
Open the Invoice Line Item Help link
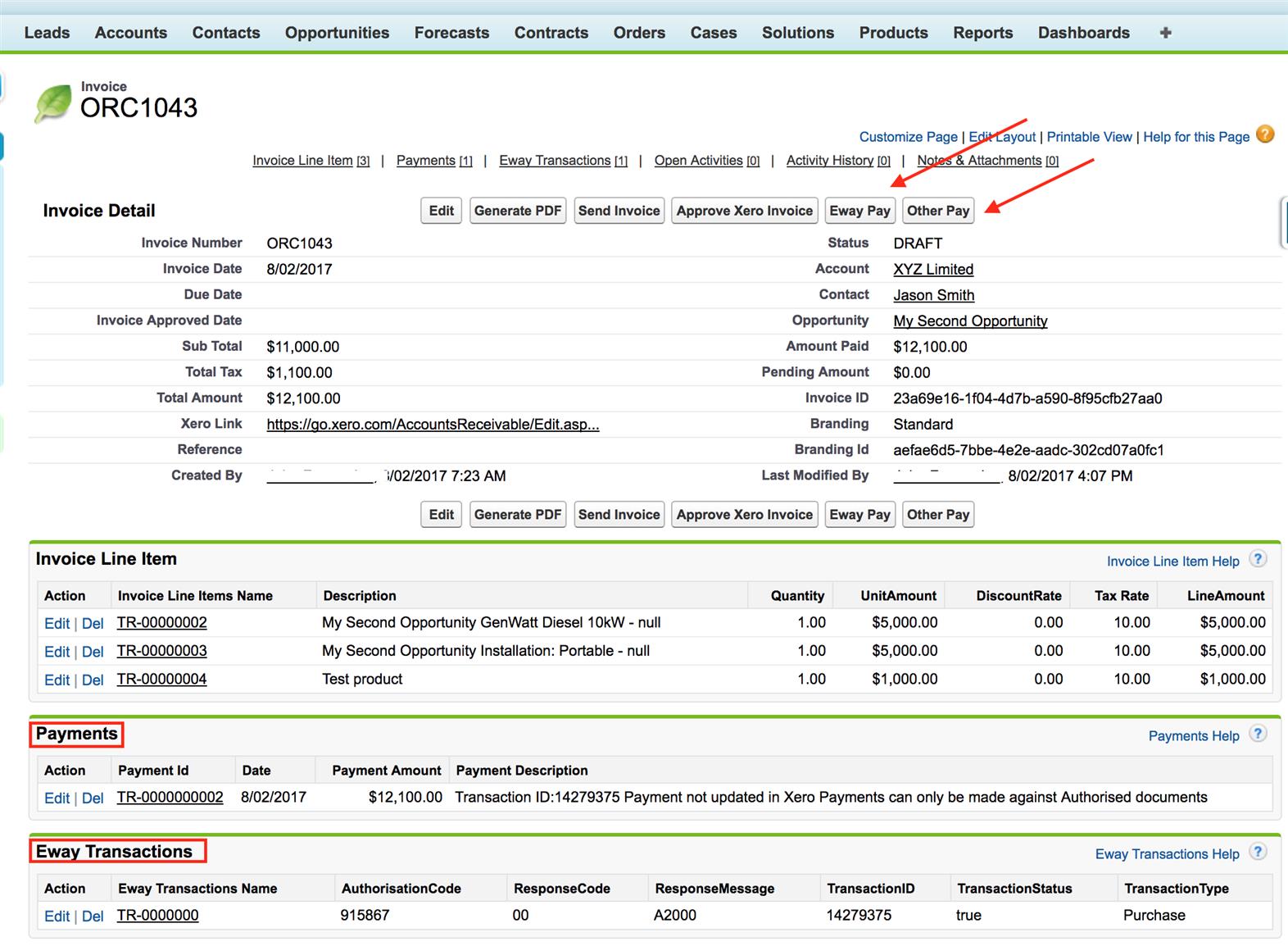[x=1172, y=562]
